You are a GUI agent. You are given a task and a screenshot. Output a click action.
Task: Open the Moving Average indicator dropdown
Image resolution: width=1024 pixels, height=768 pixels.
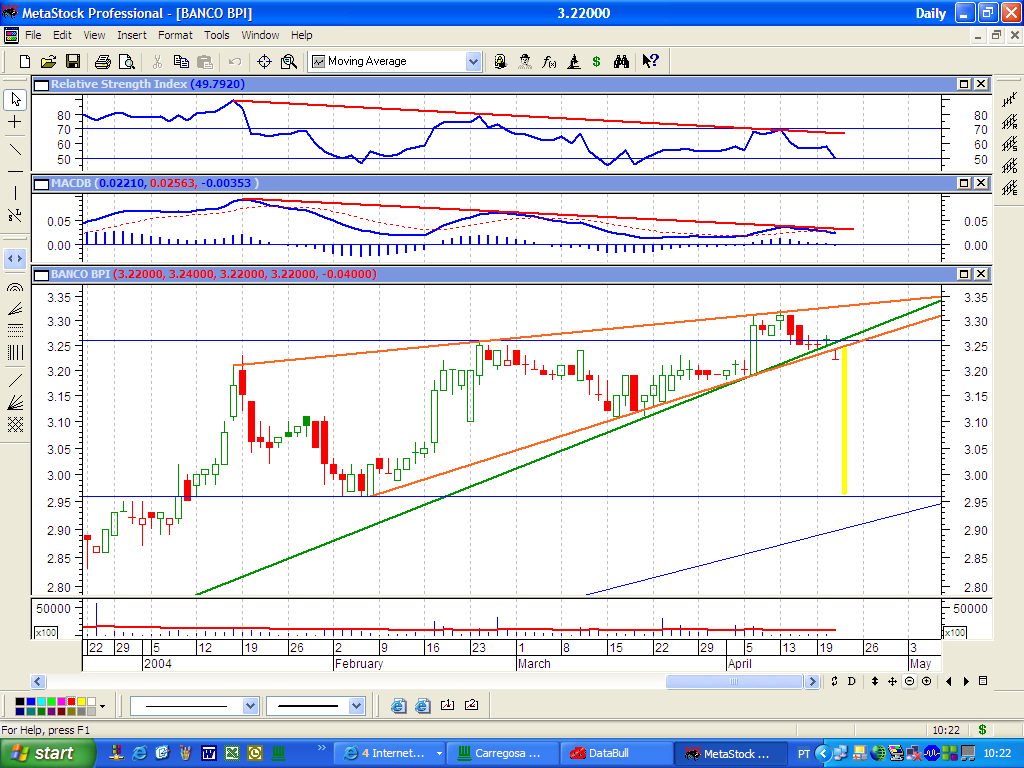coord(473,61)
